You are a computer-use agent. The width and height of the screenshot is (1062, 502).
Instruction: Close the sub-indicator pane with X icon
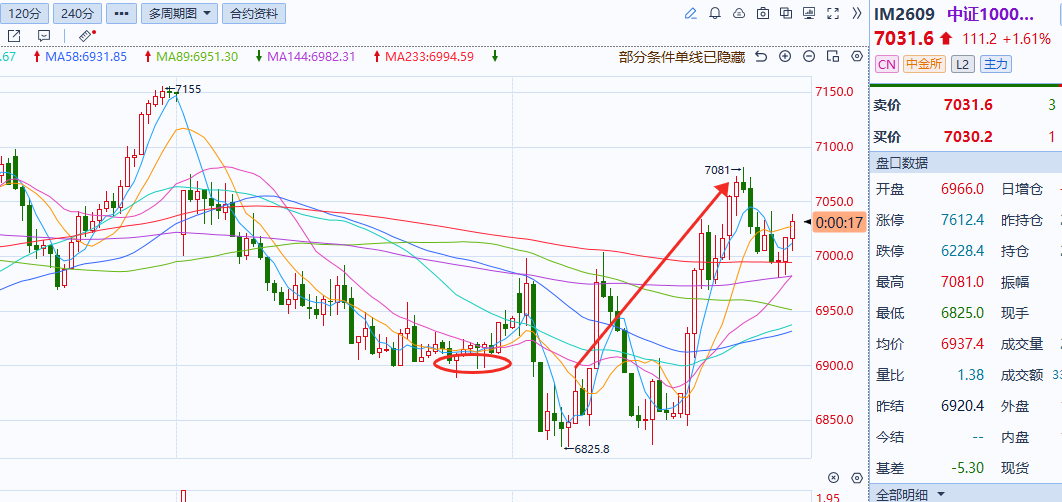coord(834,477)
